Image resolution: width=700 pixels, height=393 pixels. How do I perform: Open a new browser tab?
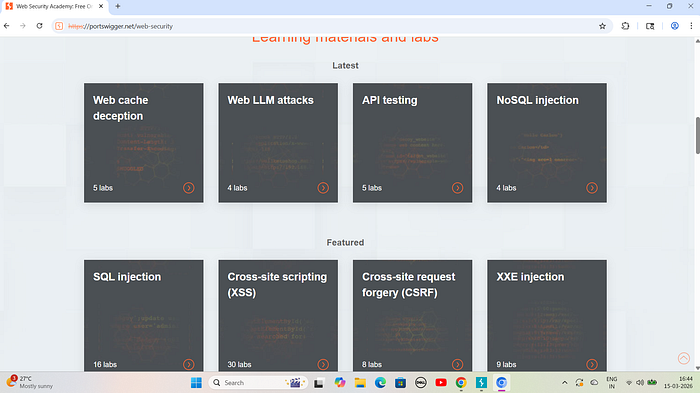(x=118, y=6)
